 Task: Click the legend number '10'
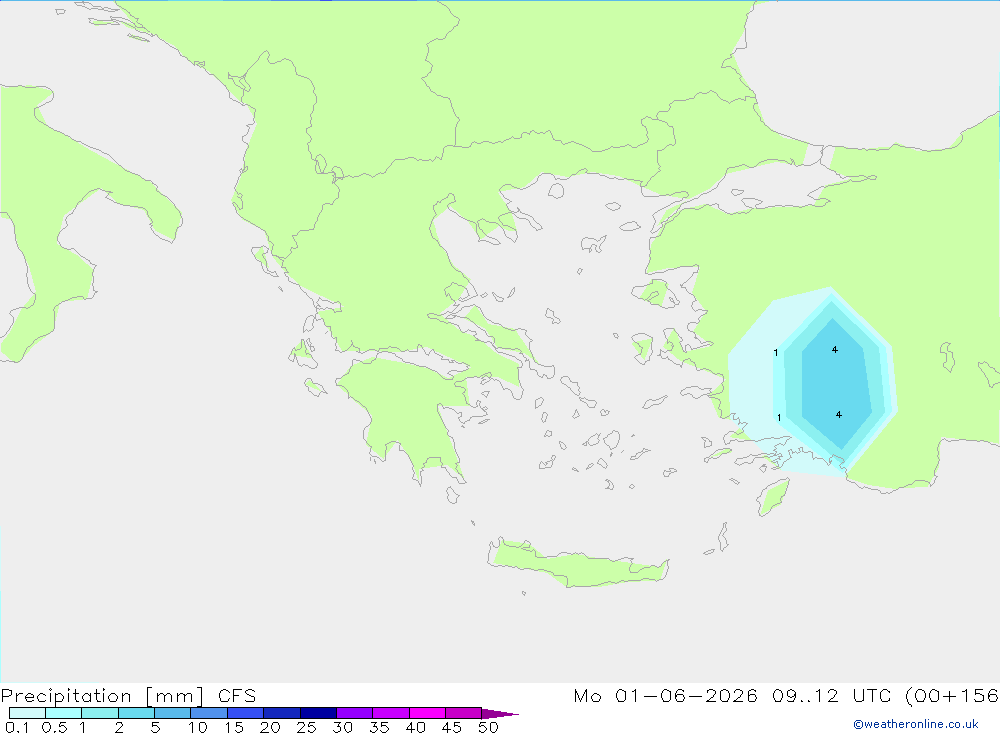point(198,727)
